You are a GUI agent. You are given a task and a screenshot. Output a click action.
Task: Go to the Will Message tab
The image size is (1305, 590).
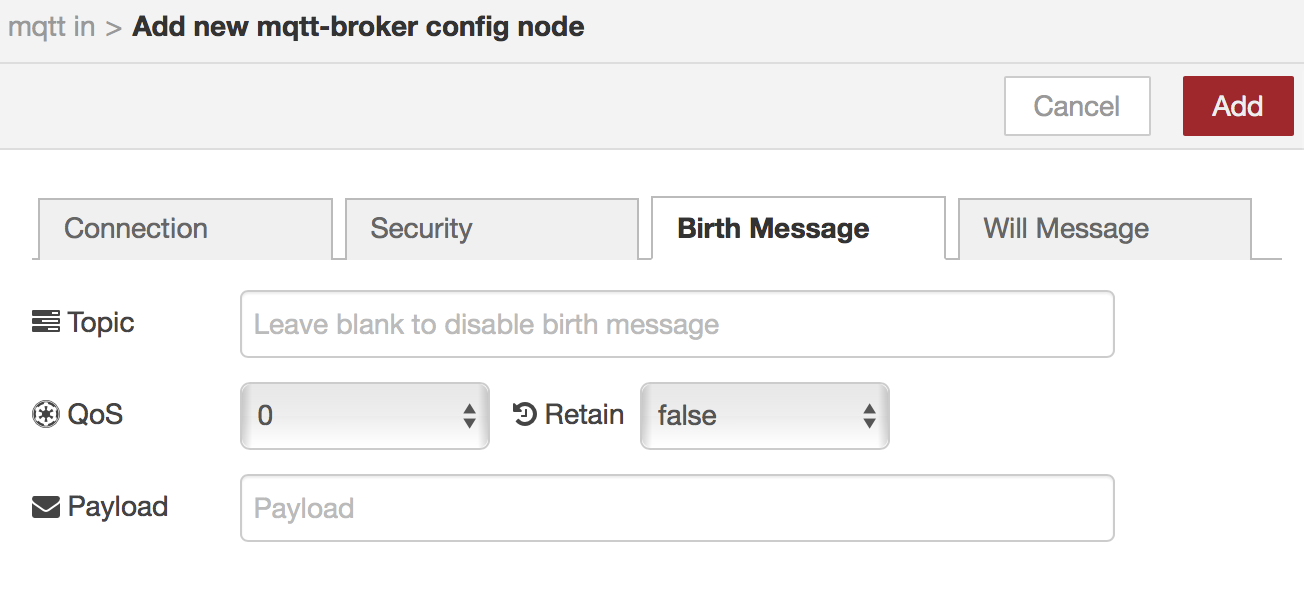(1104, 229)
